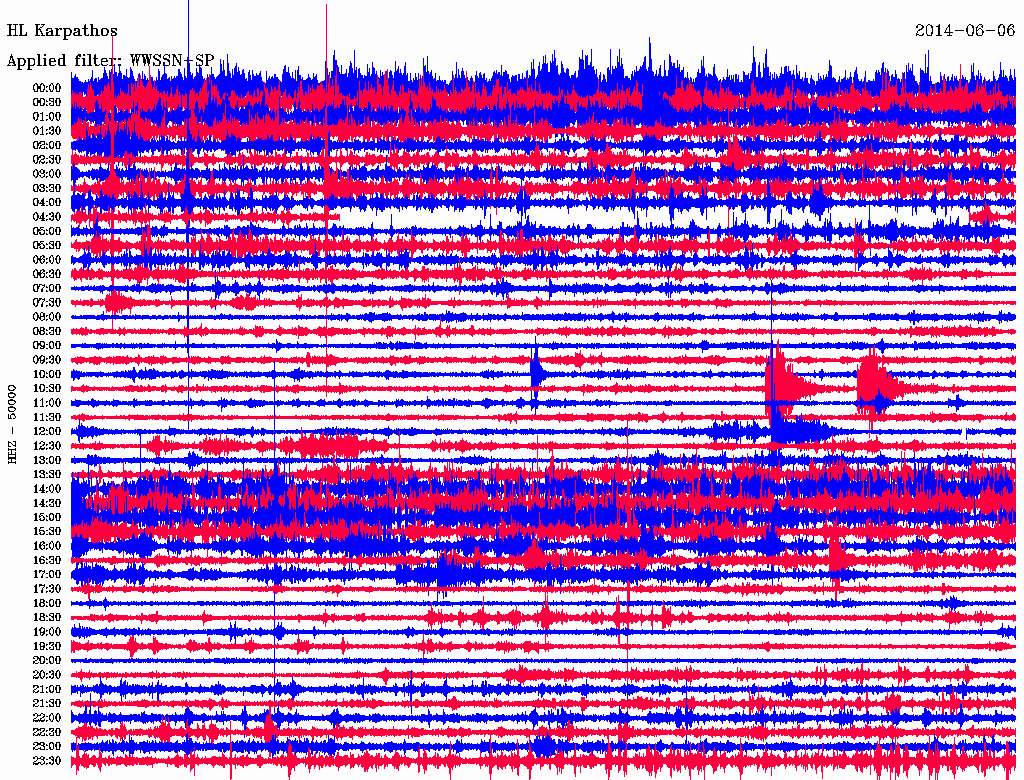Select the 15:00 time label
This screenshot has width=1024, height=780.
point(47,517)
